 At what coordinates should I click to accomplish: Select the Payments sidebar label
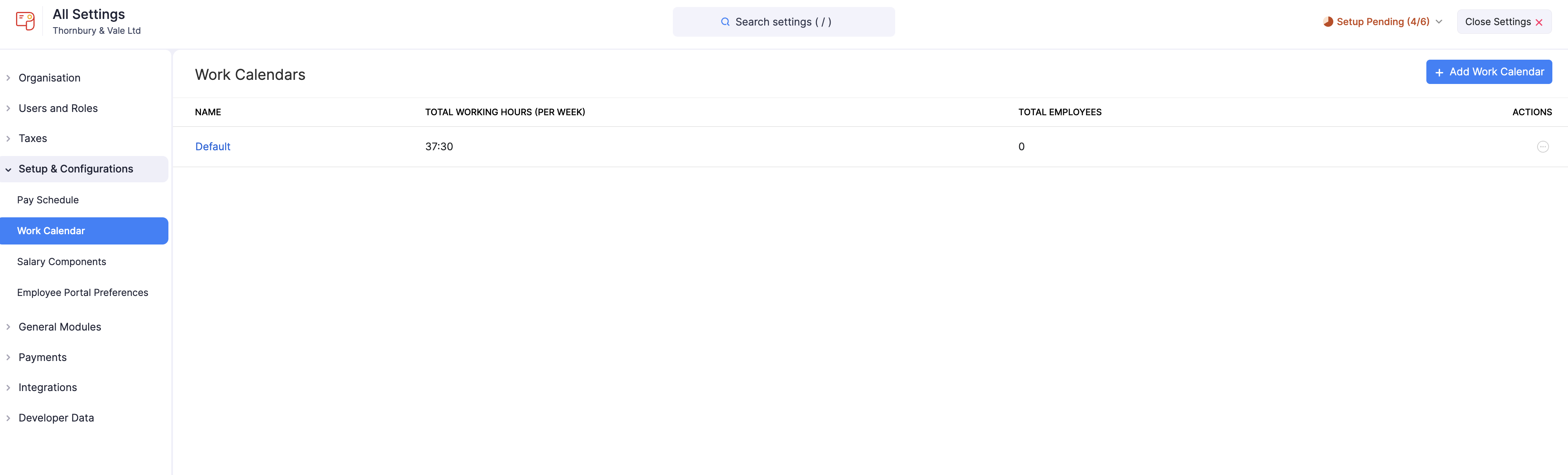pyautogui.click(x=42, y=358)
